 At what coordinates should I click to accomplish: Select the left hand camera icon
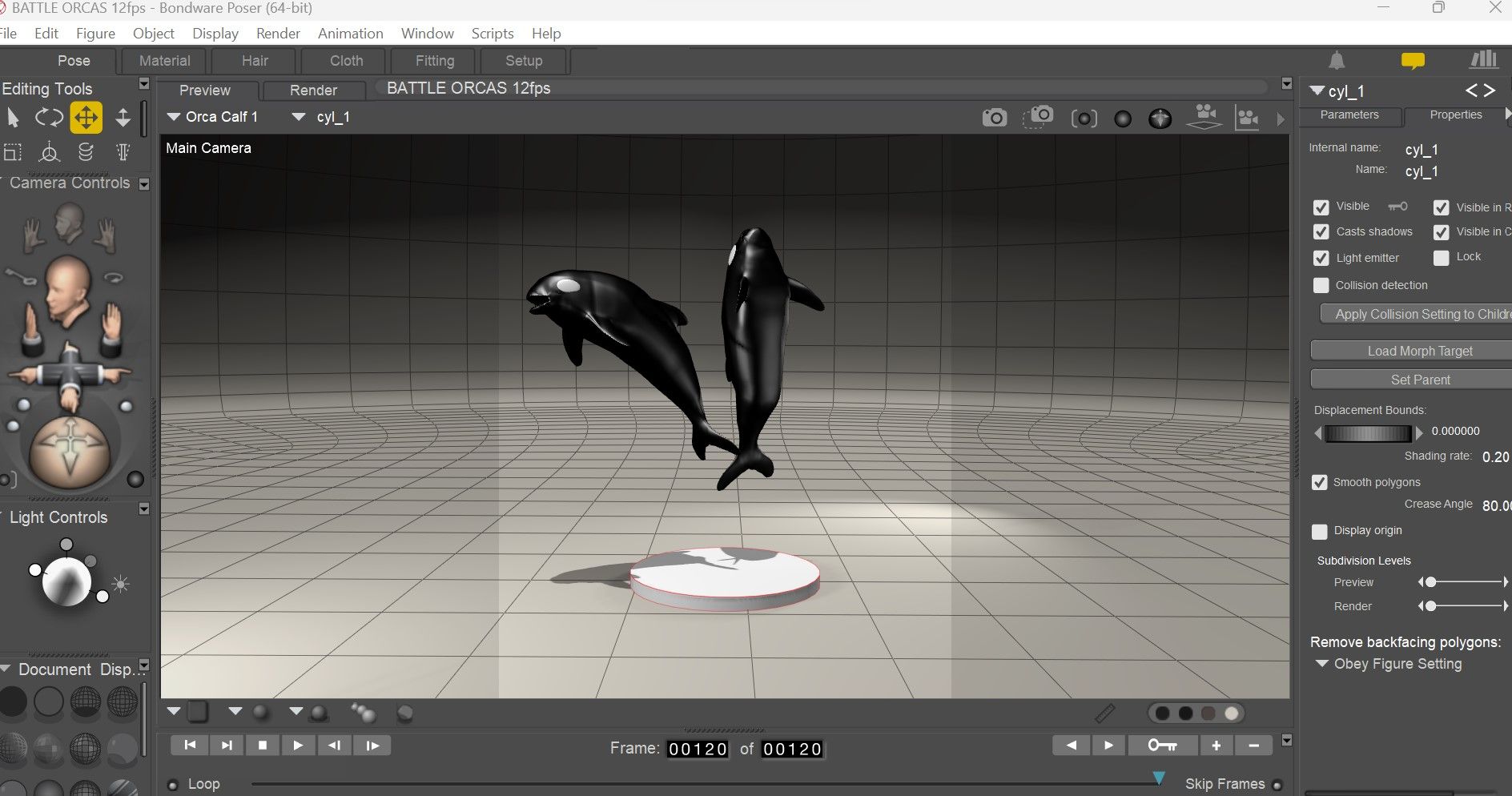point(33,235)
